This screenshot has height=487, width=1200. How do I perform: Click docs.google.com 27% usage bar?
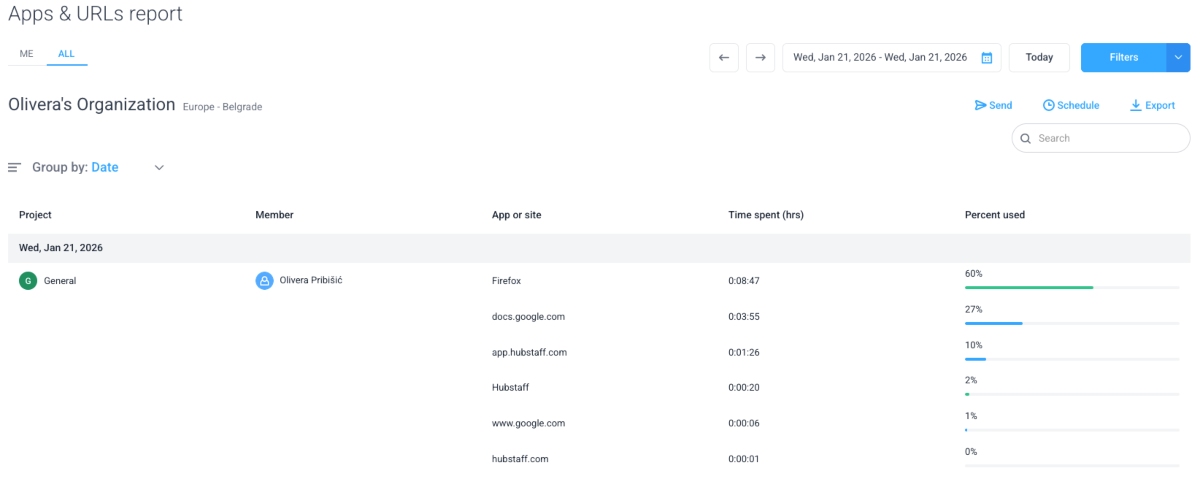pyautogui.click(x=1072, y=323)
